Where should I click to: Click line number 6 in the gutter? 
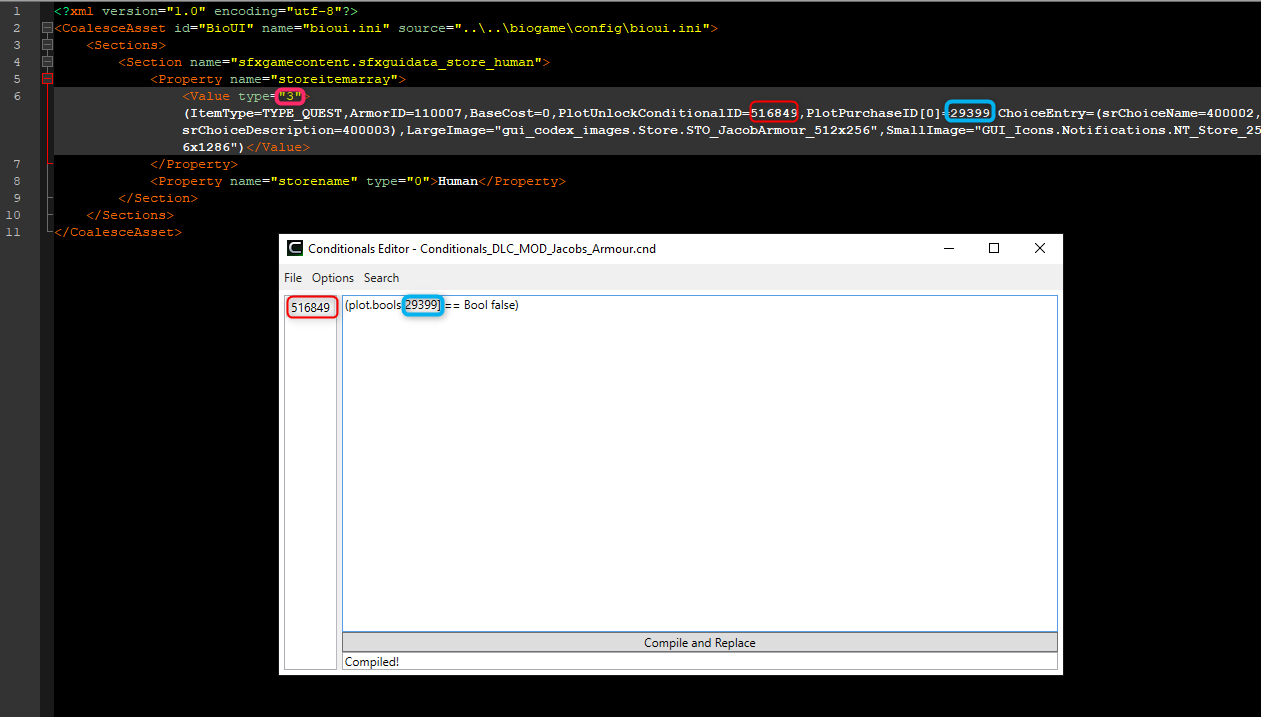(17, 96)
